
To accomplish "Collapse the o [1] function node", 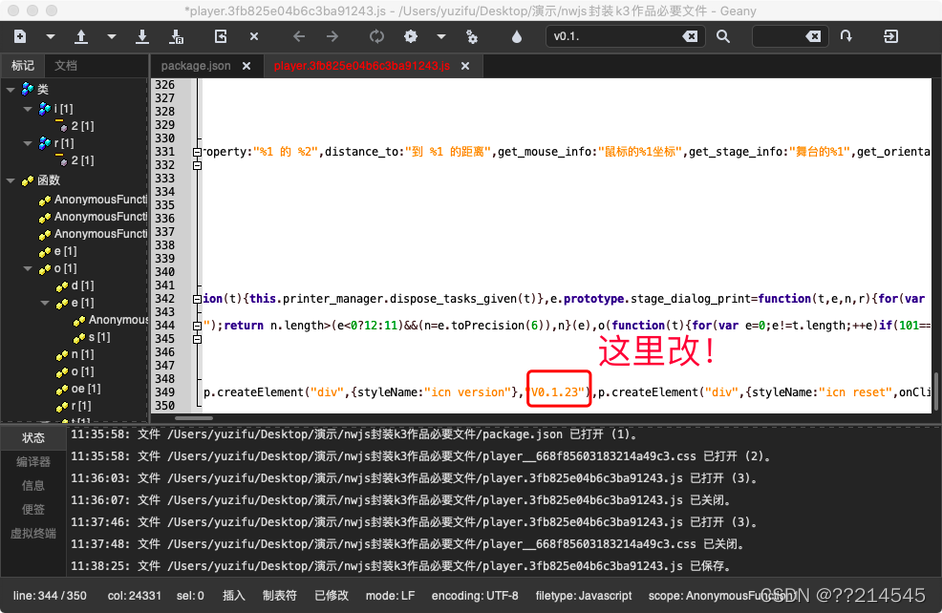I will (x=28, y=269).
